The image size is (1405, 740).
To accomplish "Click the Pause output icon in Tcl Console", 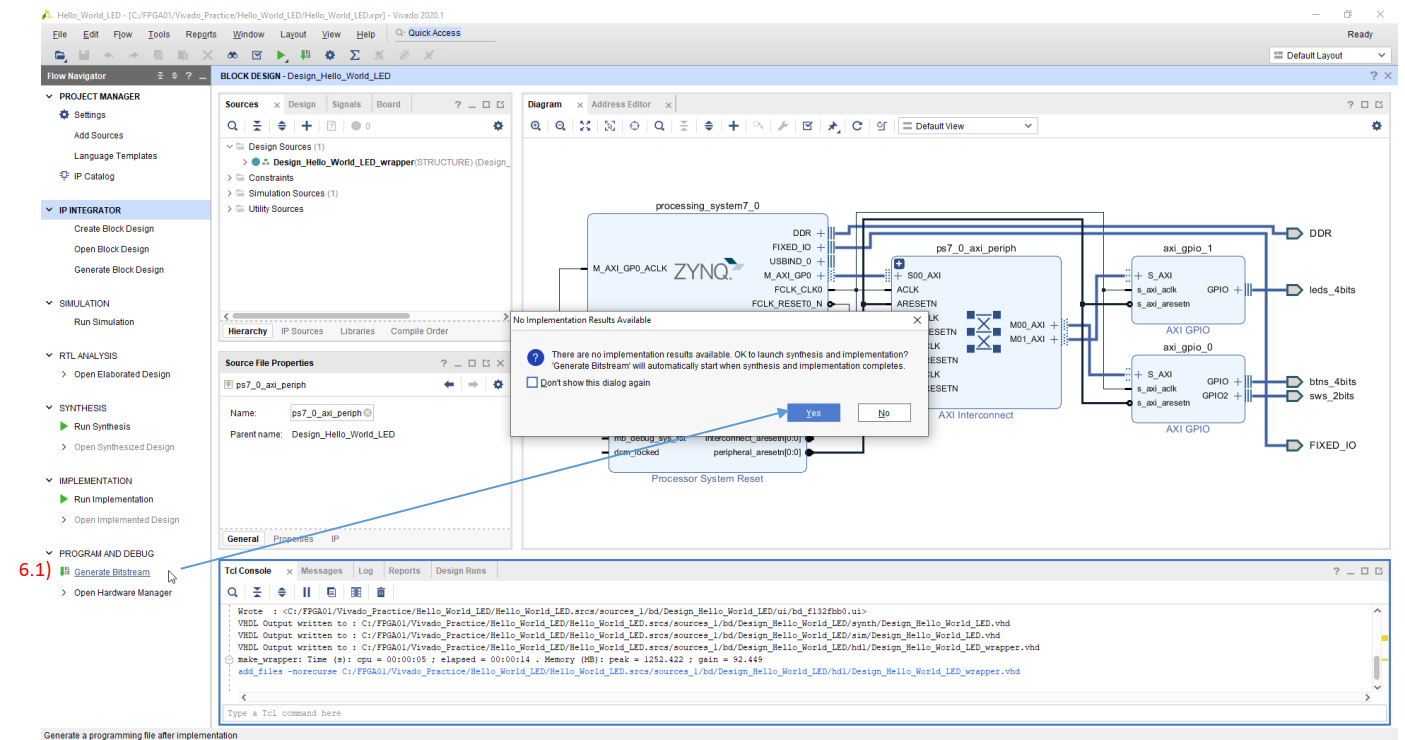I will click(306, 592).
